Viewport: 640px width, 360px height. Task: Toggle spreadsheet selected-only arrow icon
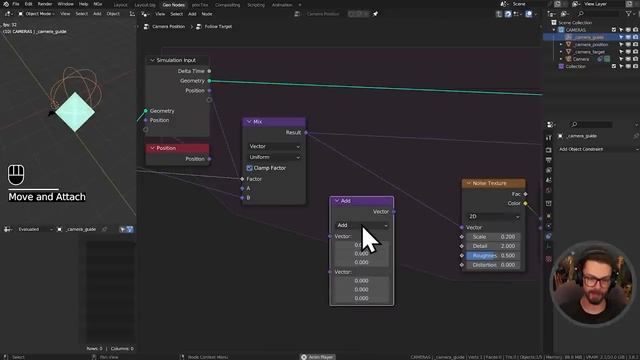click(x=122, y=229)
